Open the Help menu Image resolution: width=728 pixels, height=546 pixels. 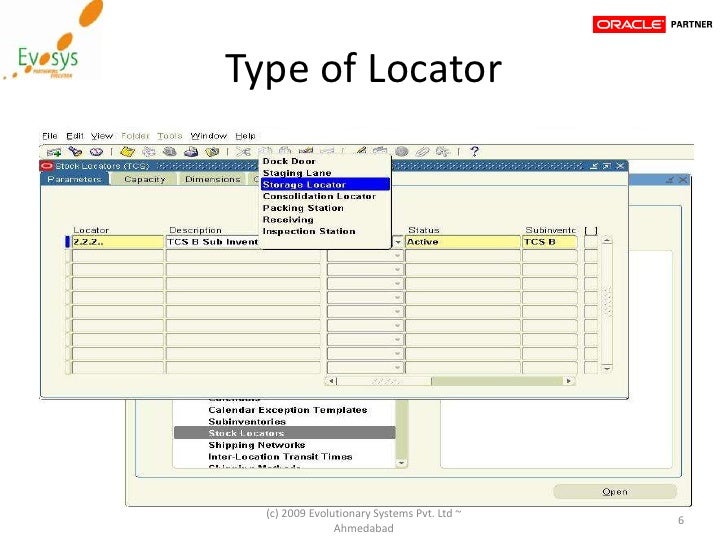(245, 136)
